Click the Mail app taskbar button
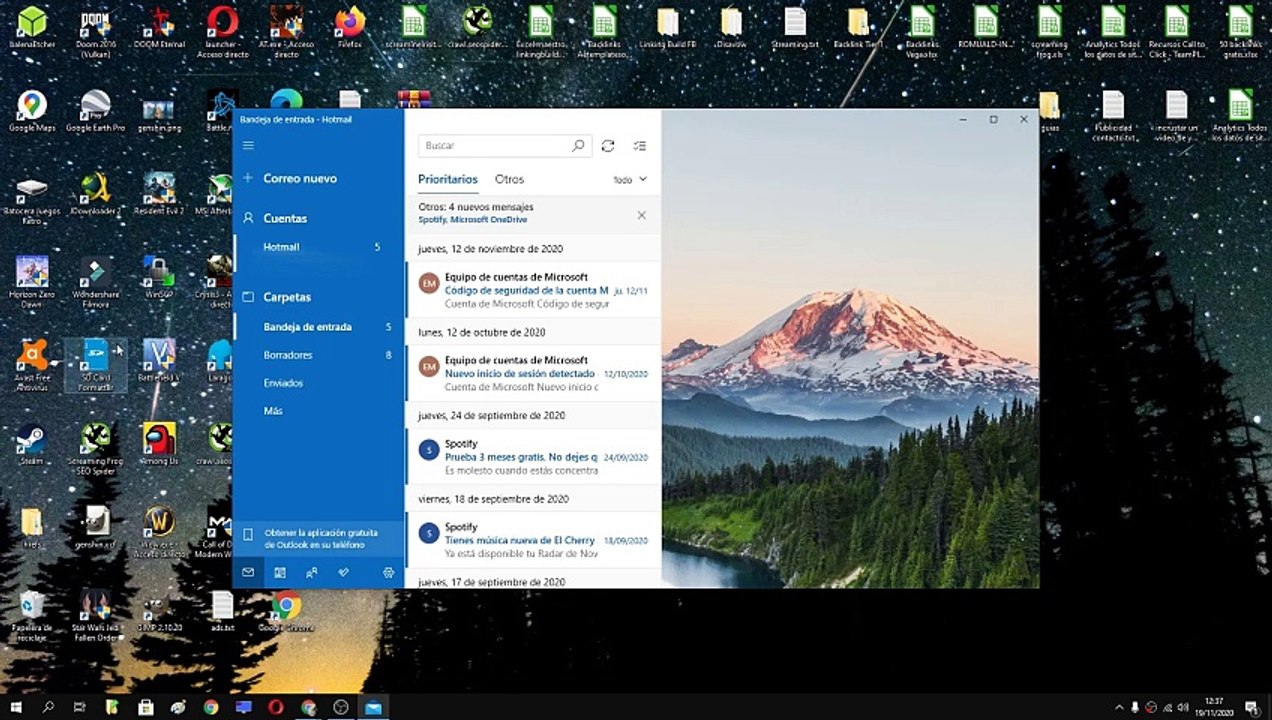 (373, 707)
